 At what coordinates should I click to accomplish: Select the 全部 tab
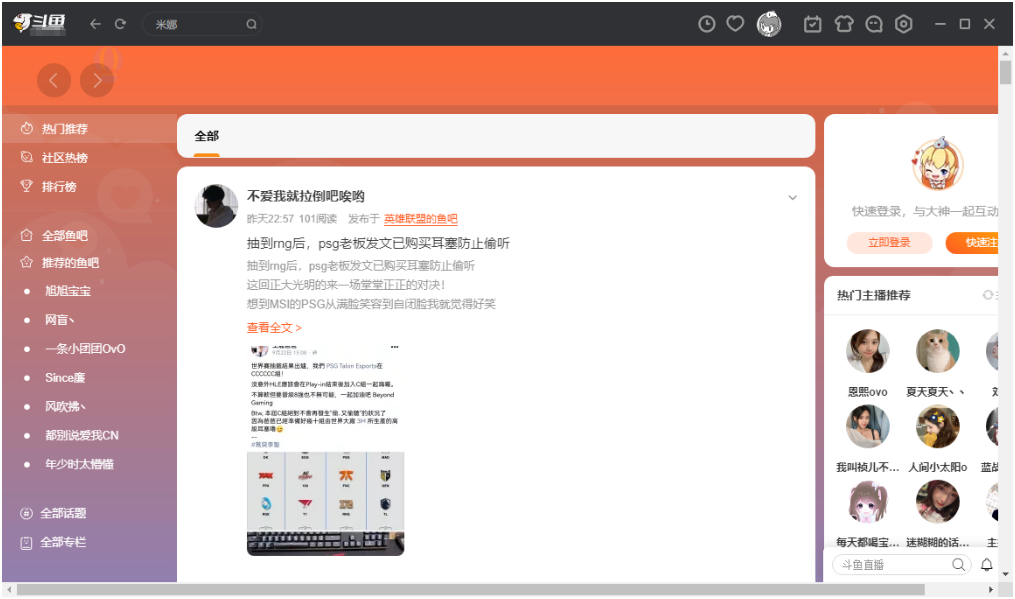click(206, 137)
